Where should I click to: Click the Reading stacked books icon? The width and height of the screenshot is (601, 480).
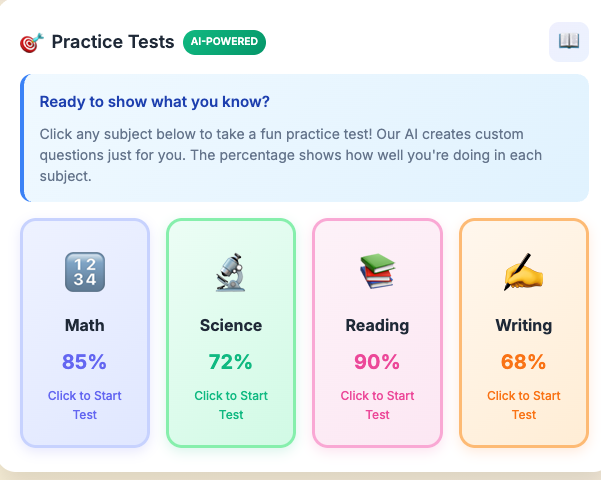(377, 272)
